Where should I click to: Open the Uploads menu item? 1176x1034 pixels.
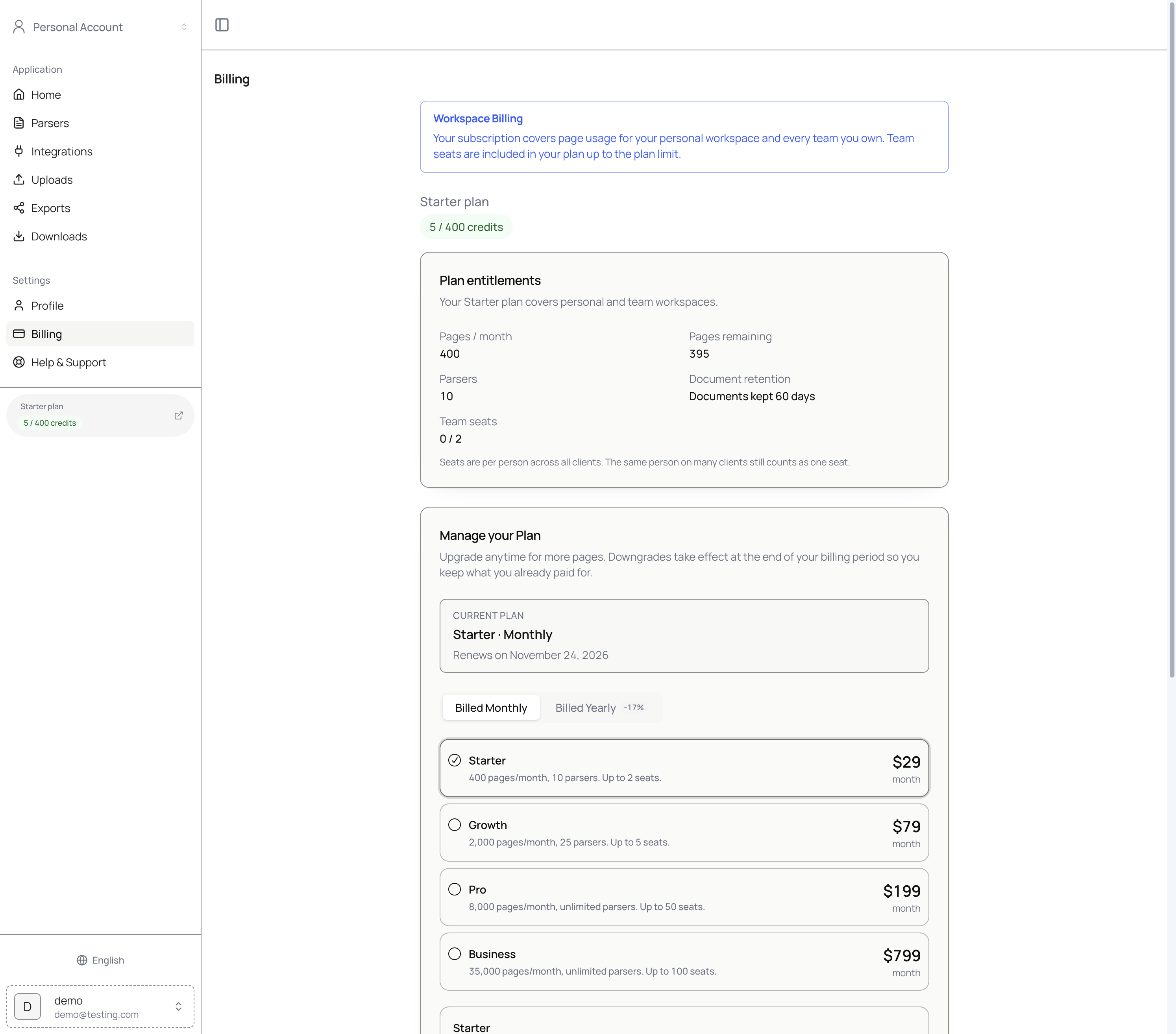(100, 179)
